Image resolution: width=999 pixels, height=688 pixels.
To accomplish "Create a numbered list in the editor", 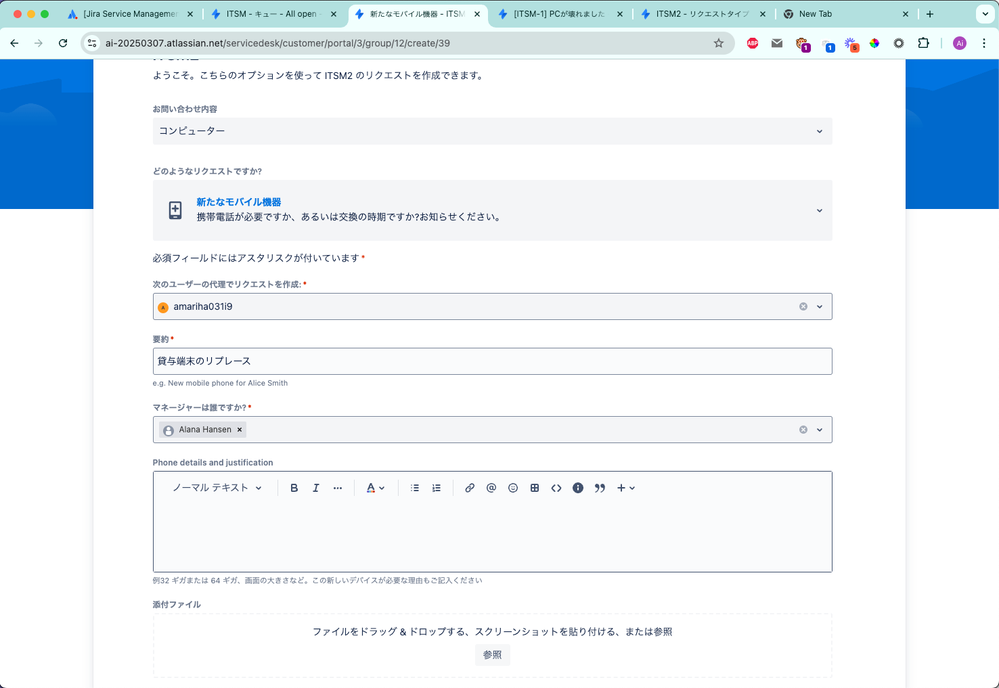I will (x=436, y=488).
